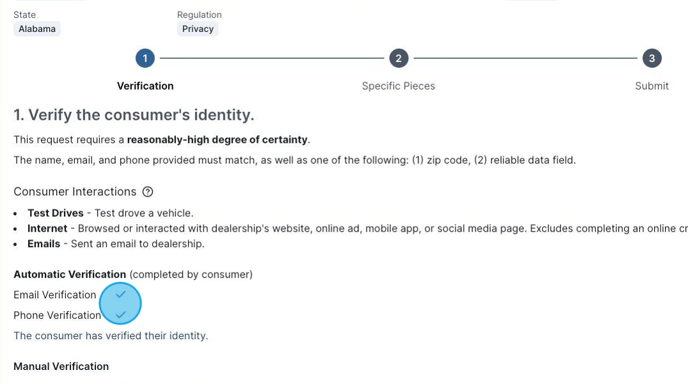Click the Alabama state tag
The image size is (688, 384).
tap(37, 29)
